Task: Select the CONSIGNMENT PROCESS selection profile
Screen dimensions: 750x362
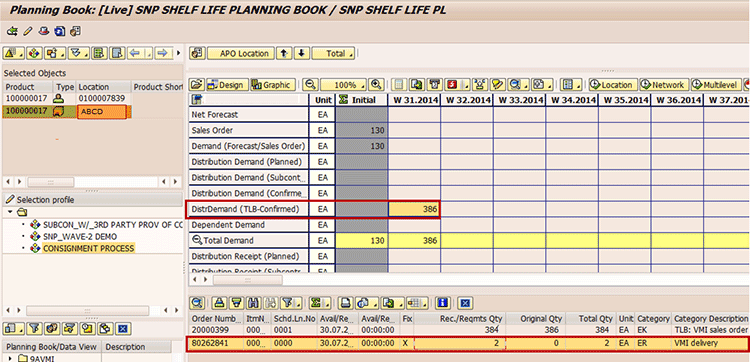Action: (88, 248)
